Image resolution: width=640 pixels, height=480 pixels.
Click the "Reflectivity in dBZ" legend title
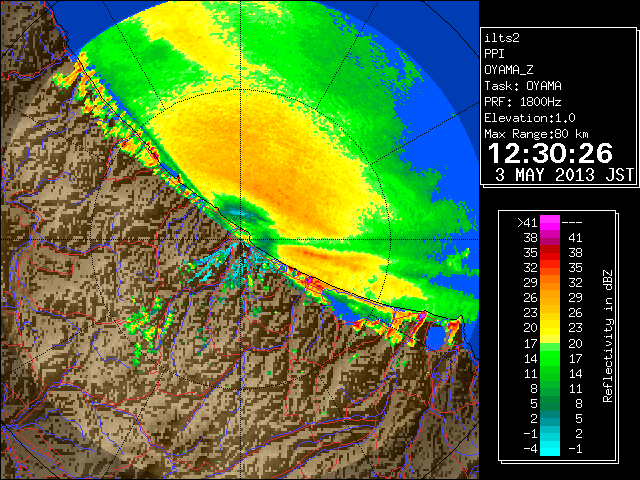click(607, 336)
